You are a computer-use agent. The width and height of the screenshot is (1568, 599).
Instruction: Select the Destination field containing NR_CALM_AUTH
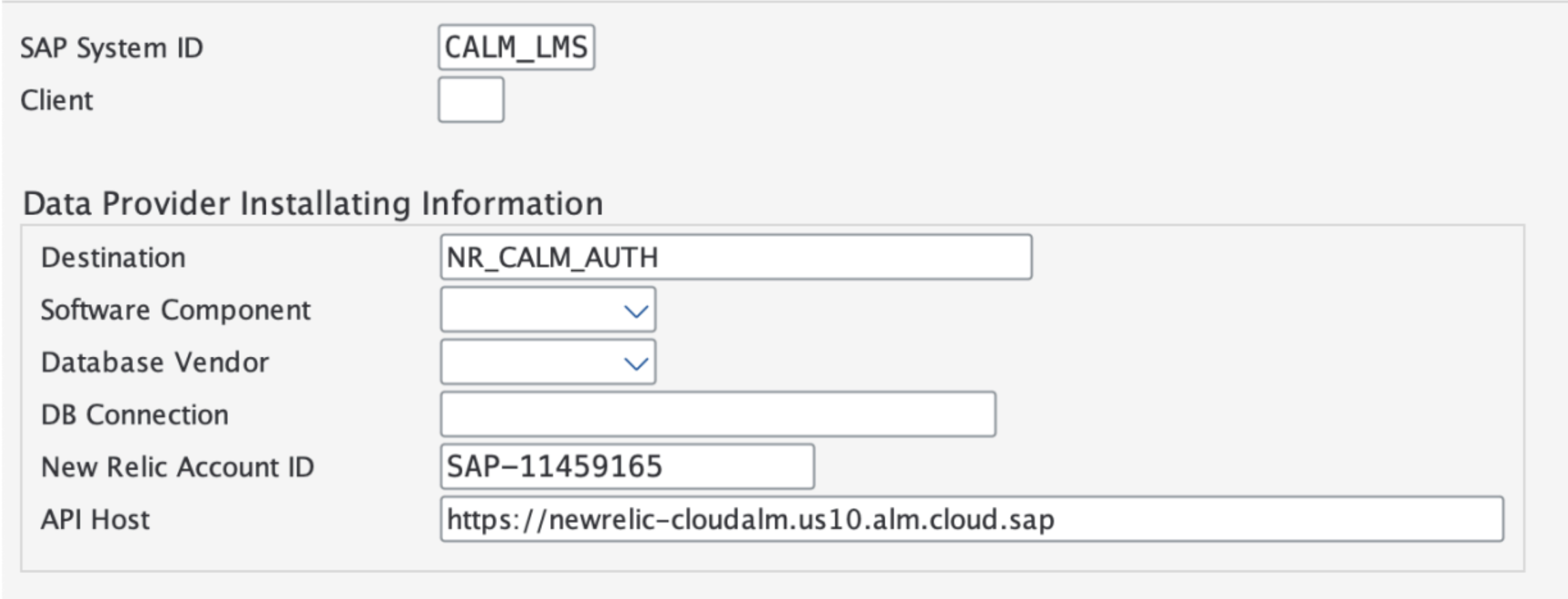click(x=736, y=256)
